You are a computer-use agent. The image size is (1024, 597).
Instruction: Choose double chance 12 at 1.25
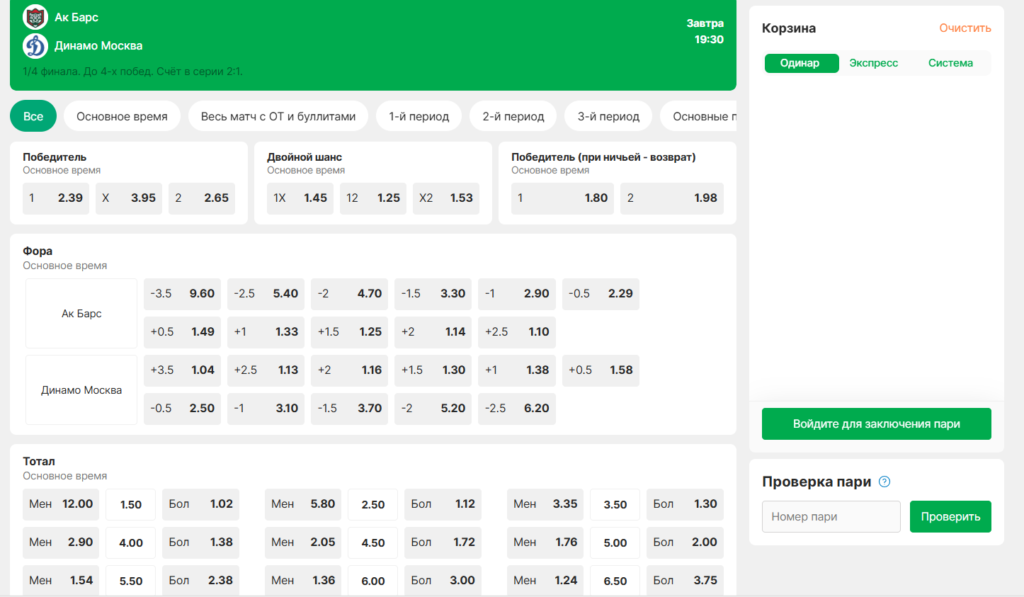click(374, 198)
